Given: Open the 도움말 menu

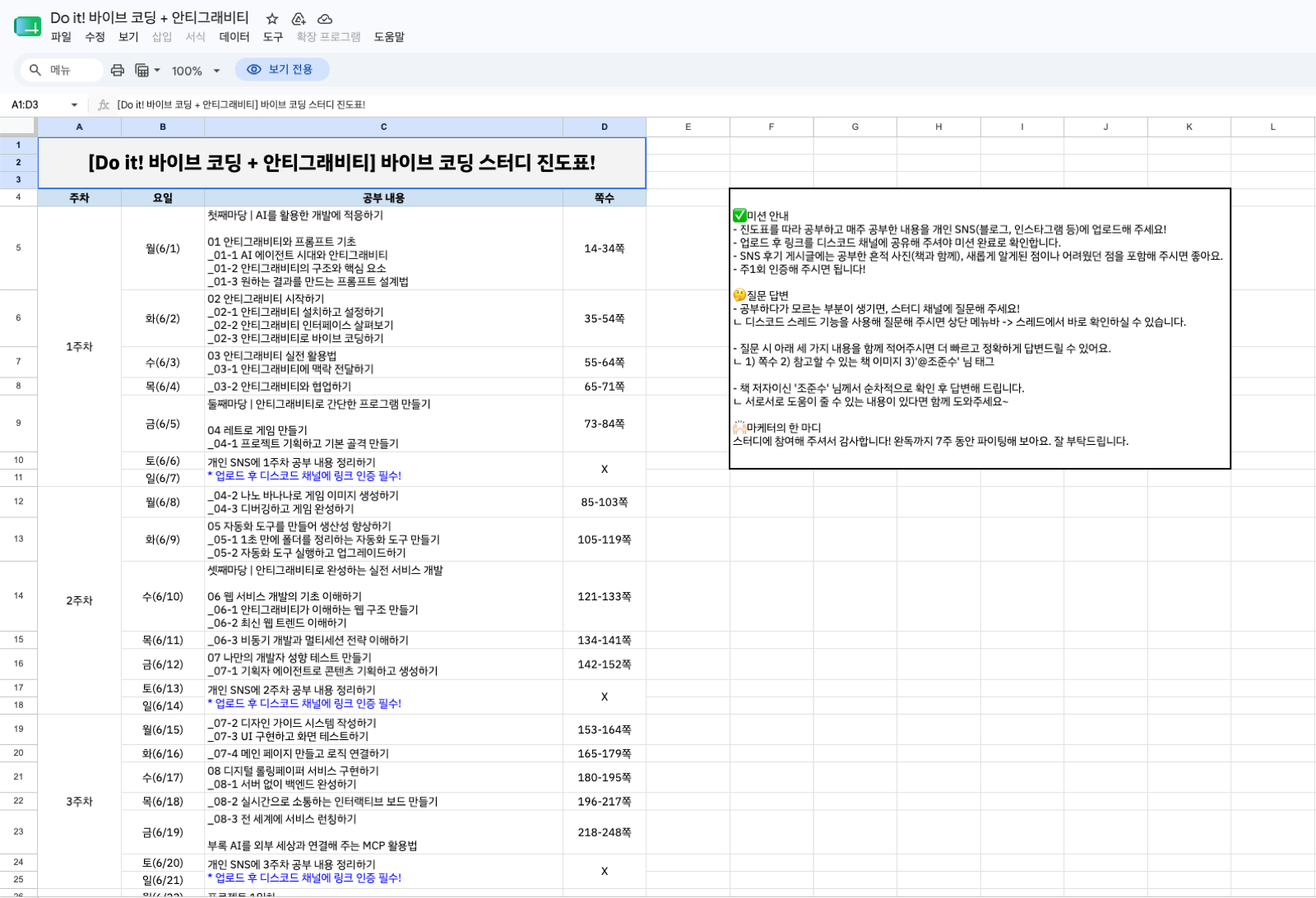Looking at the screenshot, I should [x=389, y=37].
